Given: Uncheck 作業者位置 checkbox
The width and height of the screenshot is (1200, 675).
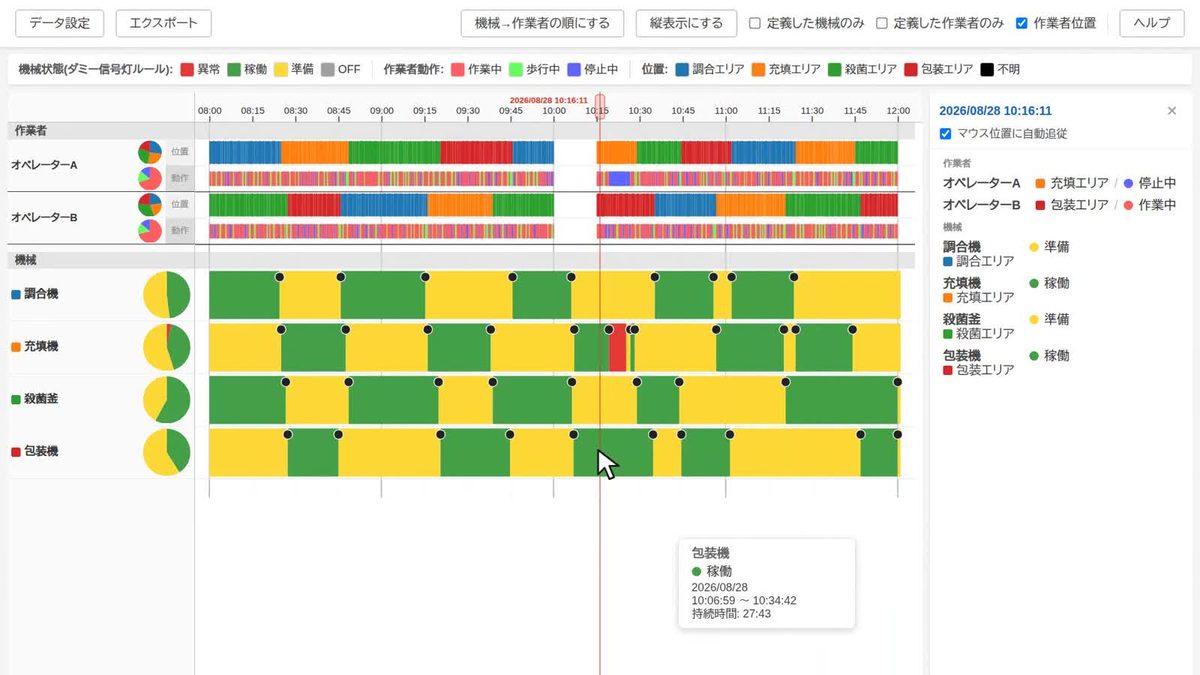Looking at the screenshot, I should pos(1021,23).
